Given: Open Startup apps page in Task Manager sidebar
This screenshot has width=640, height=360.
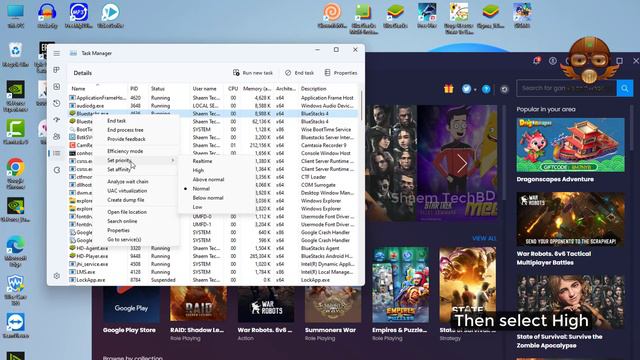Looking at the screenshot, I should click(x=56, y=120).
